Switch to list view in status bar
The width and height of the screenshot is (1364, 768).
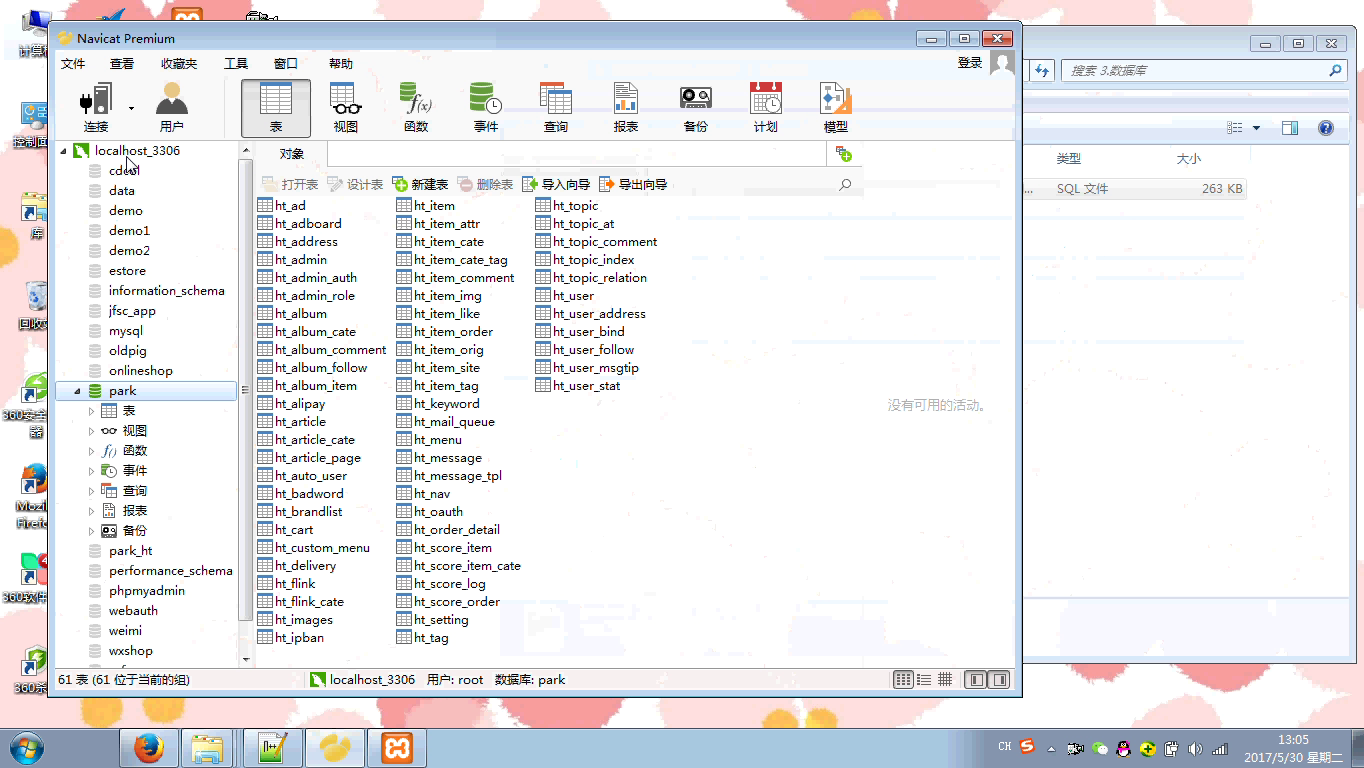point(904,679)
